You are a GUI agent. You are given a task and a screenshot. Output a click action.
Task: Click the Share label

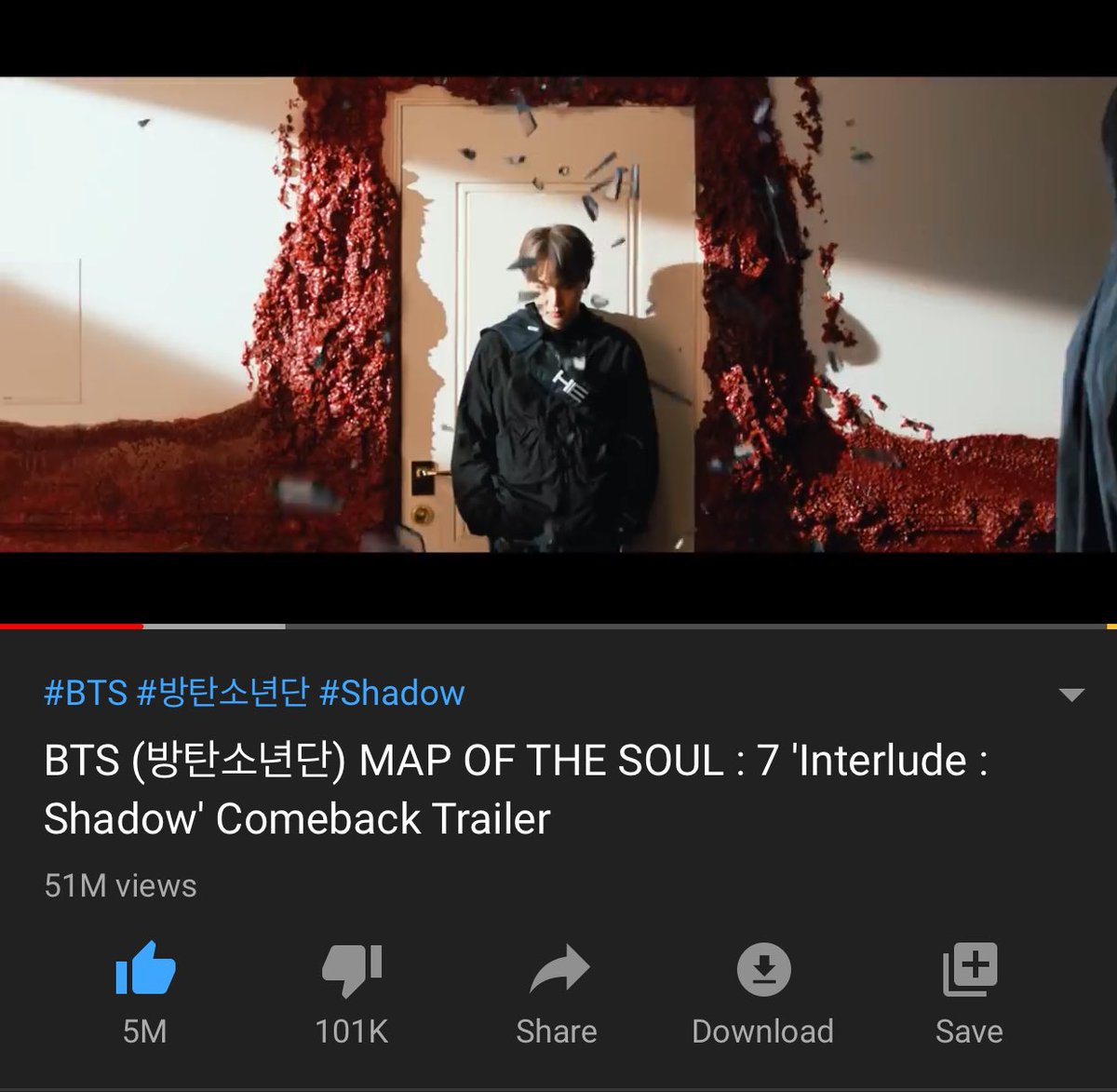coord(557,1031)
